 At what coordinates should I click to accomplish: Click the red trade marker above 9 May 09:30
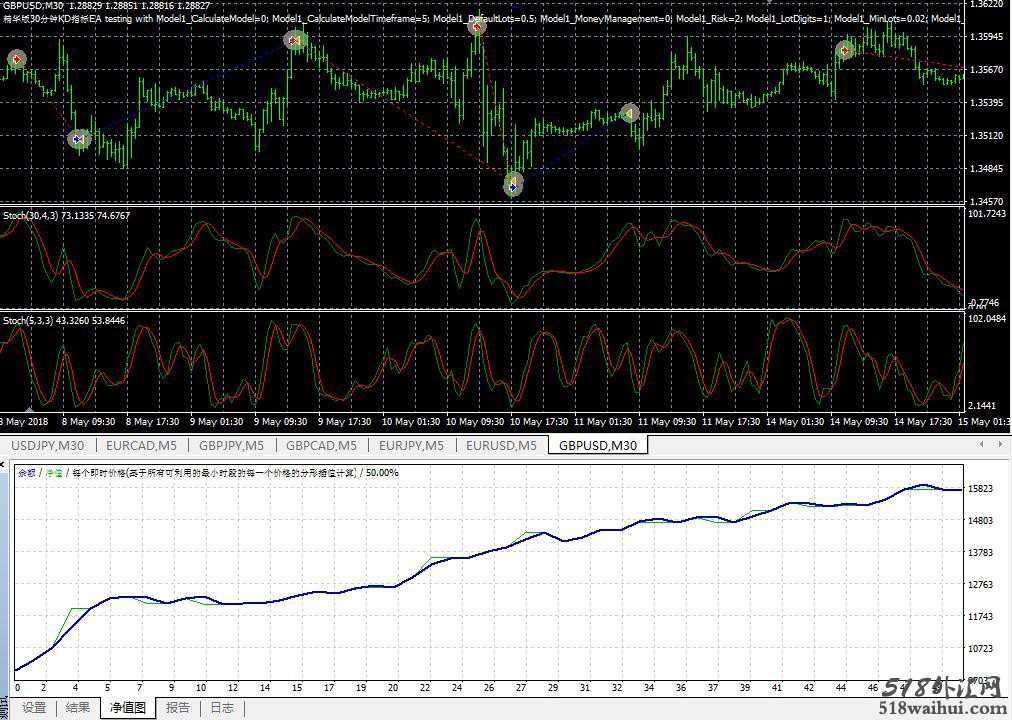point(295,41)
